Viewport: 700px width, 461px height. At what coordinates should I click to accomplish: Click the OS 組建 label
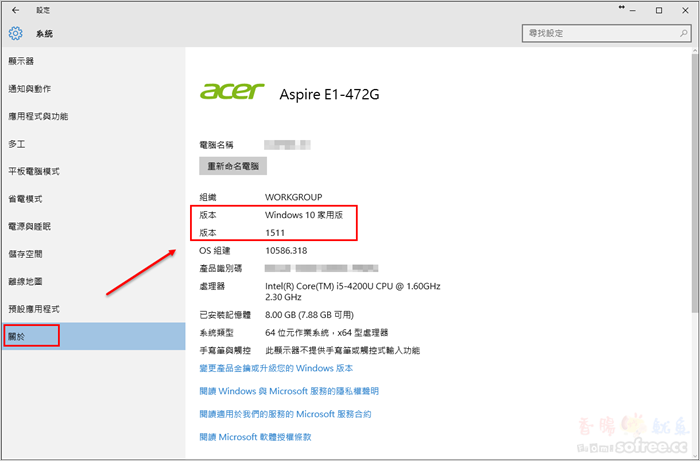(215, 251)
